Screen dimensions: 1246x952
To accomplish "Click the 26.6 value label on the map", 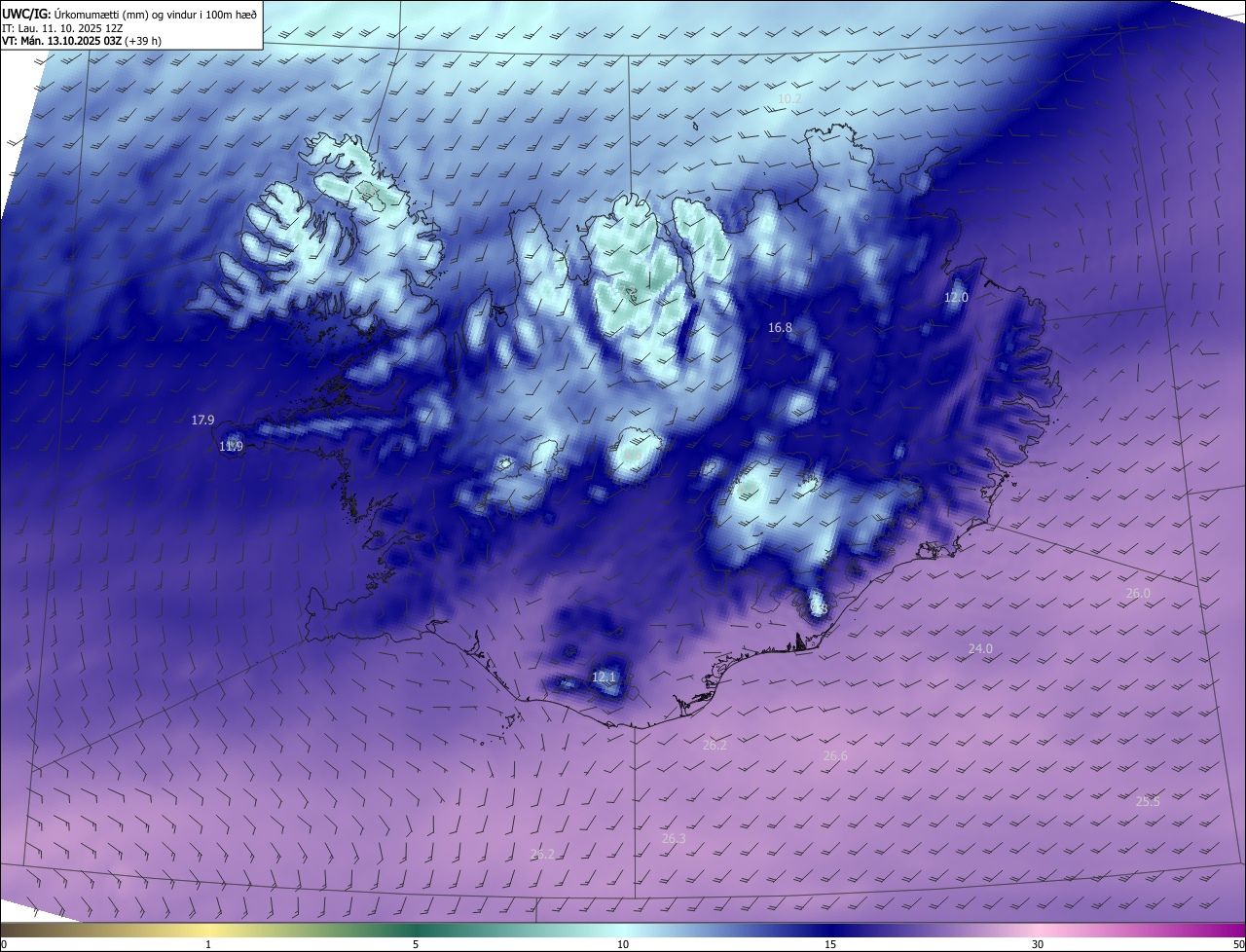I will (835, 755).
